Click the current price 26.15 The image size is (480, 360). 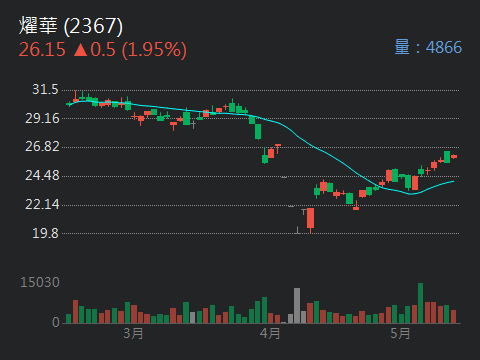(42, 50)
